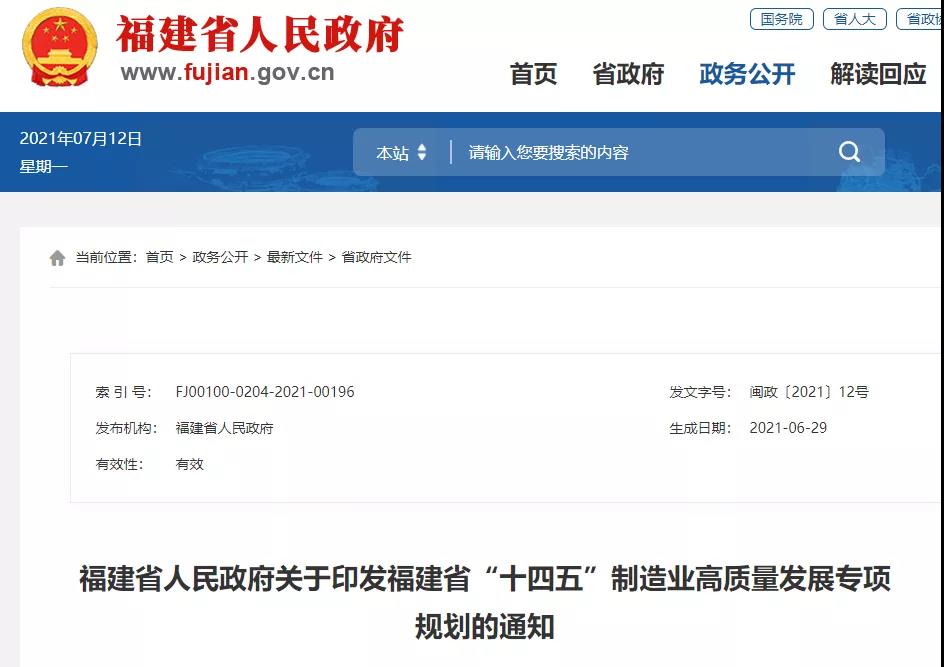This screenshot has height=667, width=944.
Task: Click the dropdown arrows next to 本站
Action: (x=421, y=151)
